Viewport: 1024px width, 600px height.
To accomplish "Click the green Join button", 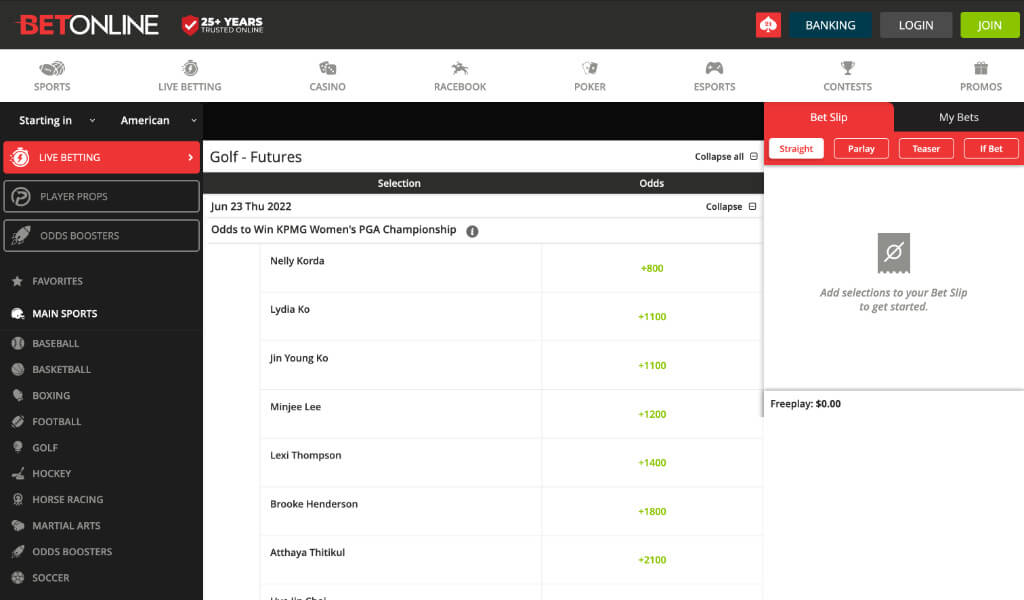I will coord(989,25).
